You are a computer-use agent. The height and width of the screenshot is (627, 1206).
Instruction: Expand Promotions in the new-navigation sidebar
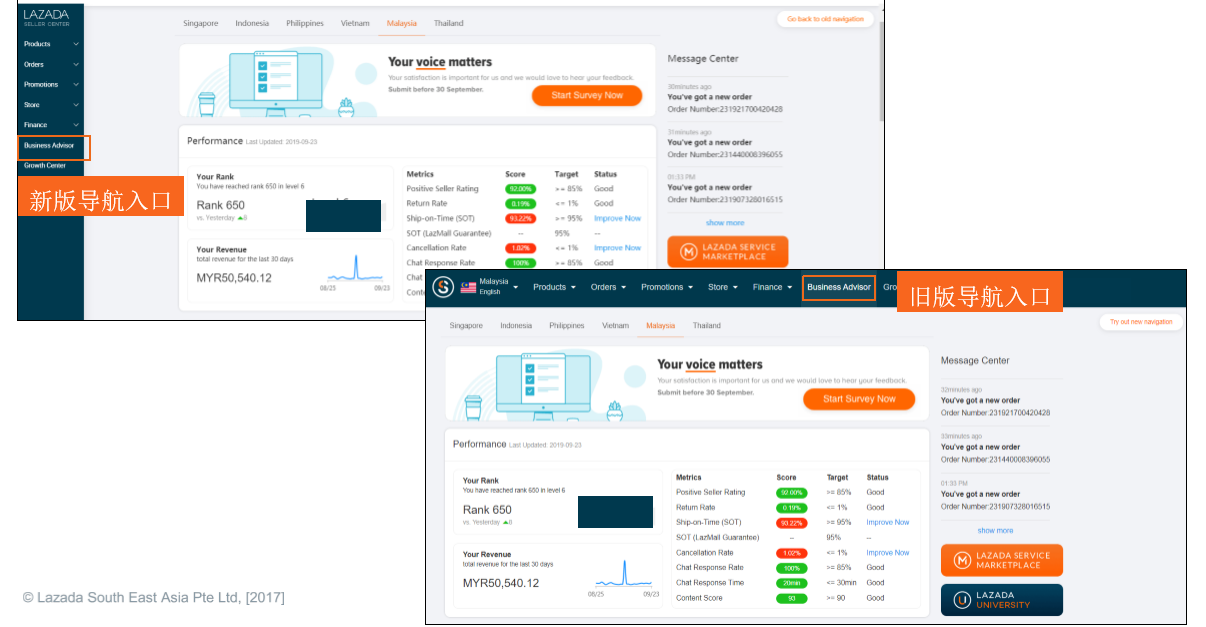tap(51, 85)
